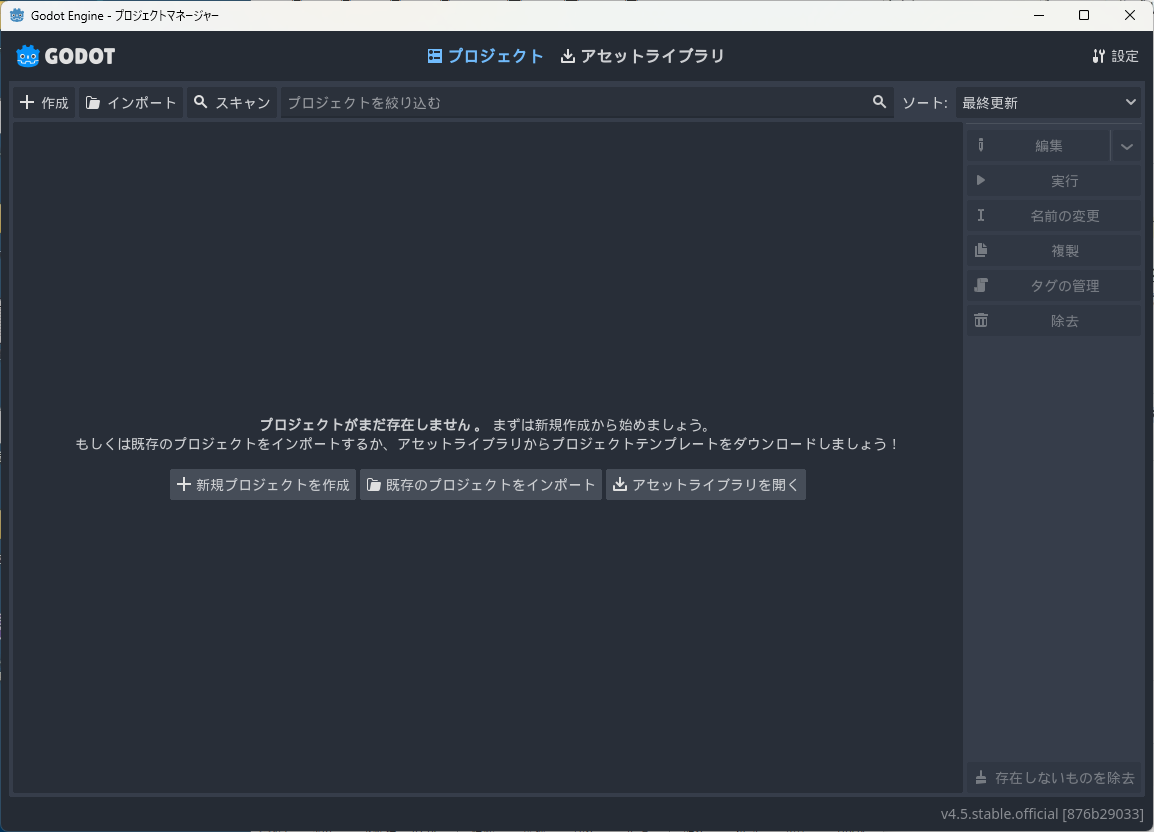Click version text v4.5.stable.official
This screenshot has width=1154, height=832.
[1042, 814]
